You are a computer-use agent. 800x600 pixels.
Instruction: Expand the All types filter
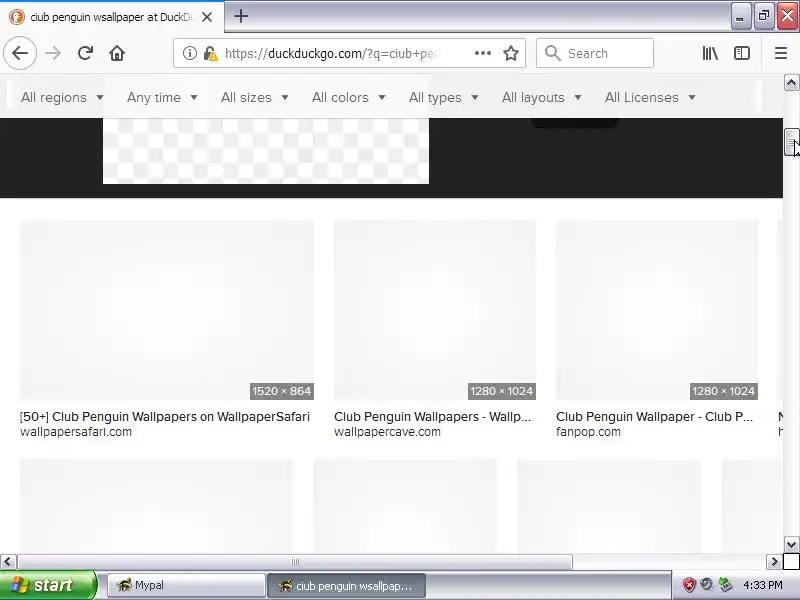point(443,97)
